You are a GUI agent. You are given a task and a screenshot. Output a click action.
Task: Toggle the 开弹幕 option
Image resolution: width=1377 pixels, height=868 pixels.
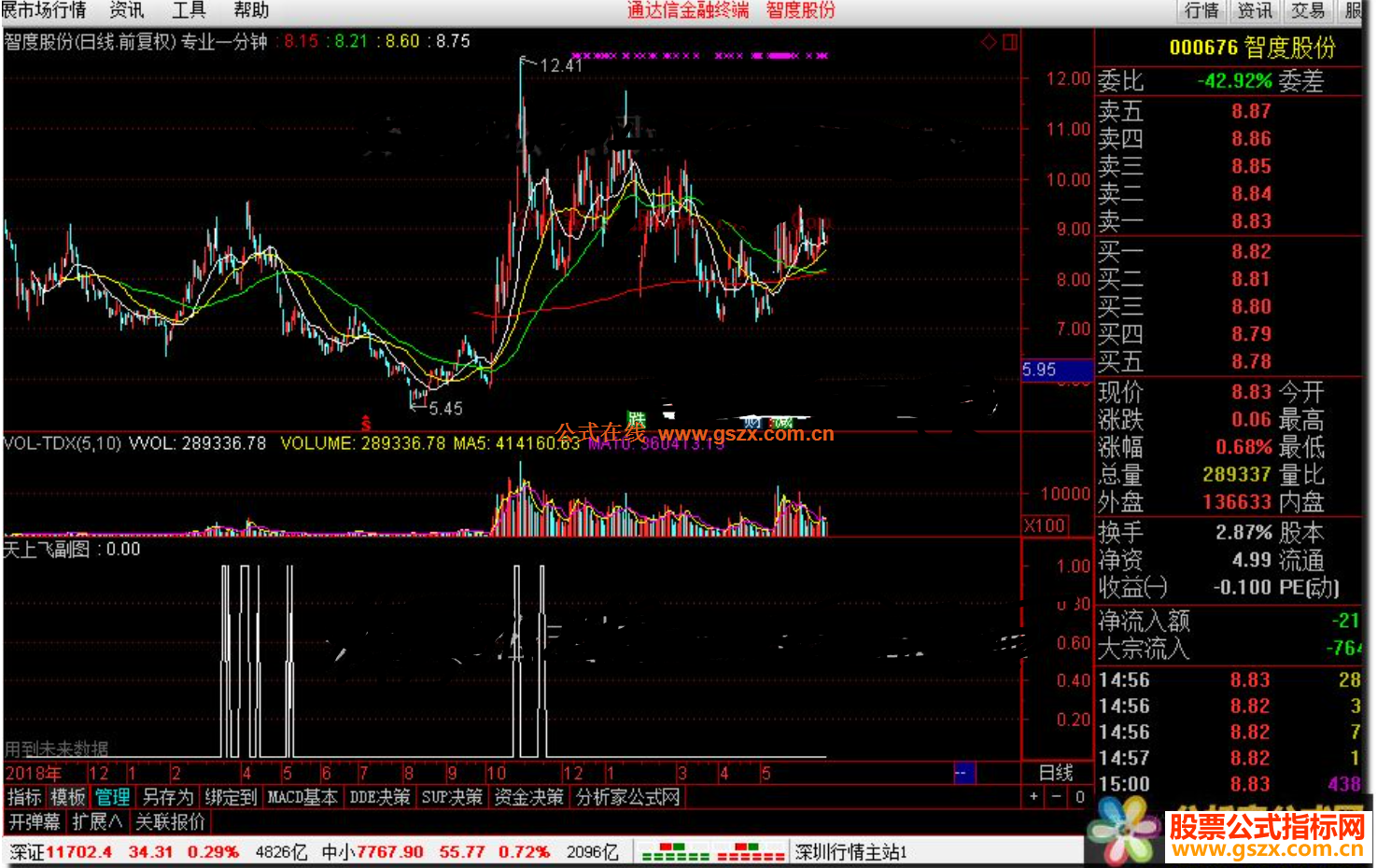coord(35,822)
